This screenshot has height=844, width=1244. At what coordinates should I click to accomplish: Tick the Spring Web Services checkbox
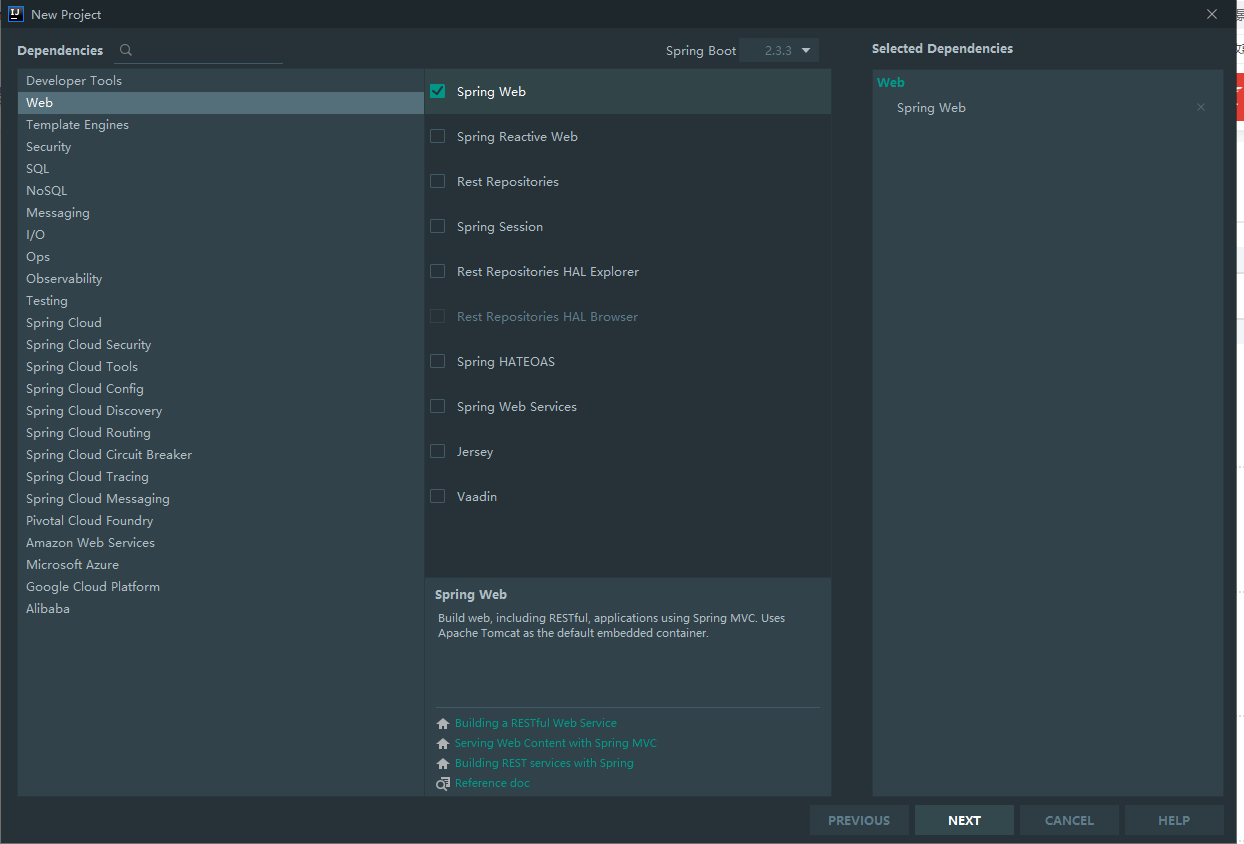pyautogui.click(x=437, y=406)
